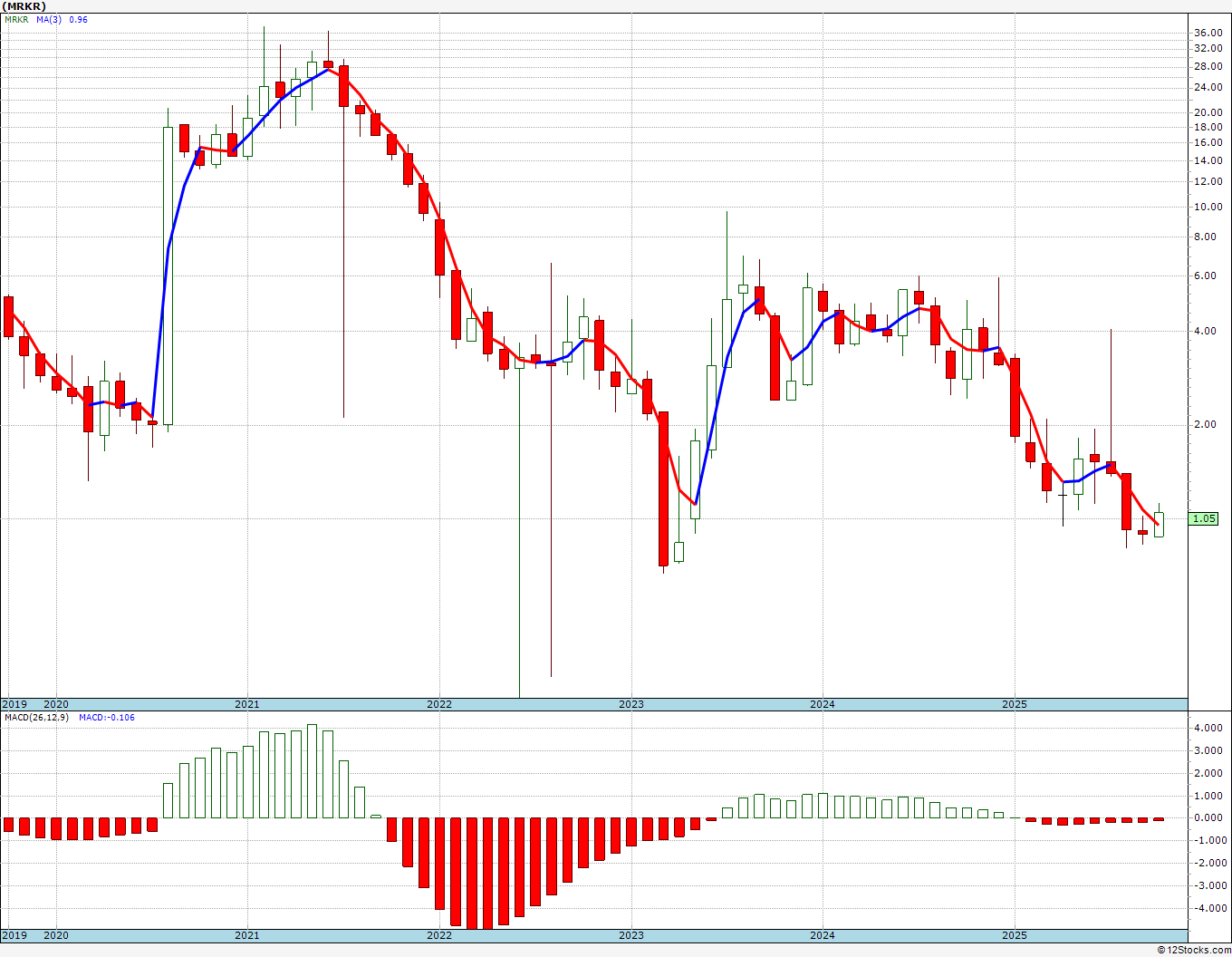Click the MRKR ticker title at top

point(24,6)
